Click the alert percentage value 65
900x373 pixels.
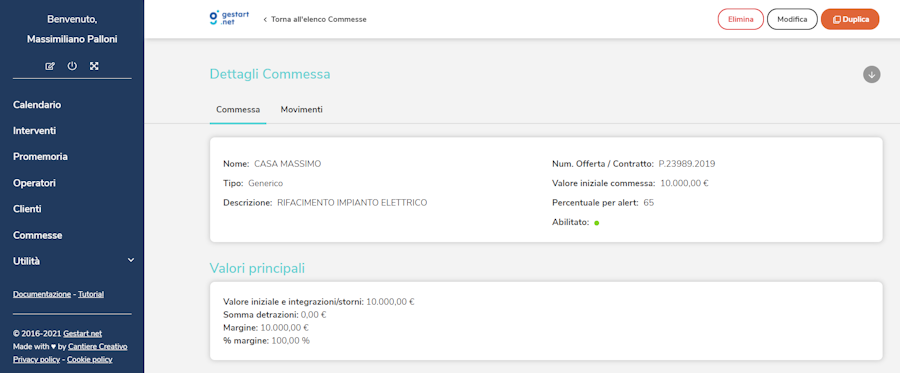(649, 203)
